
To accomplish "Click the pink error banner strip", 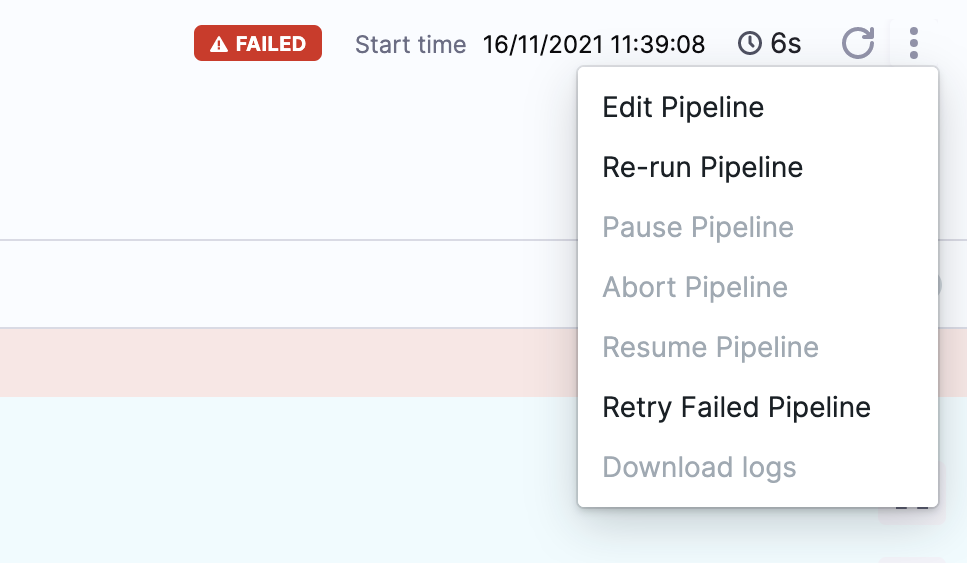I will click(x=288, y=362).
